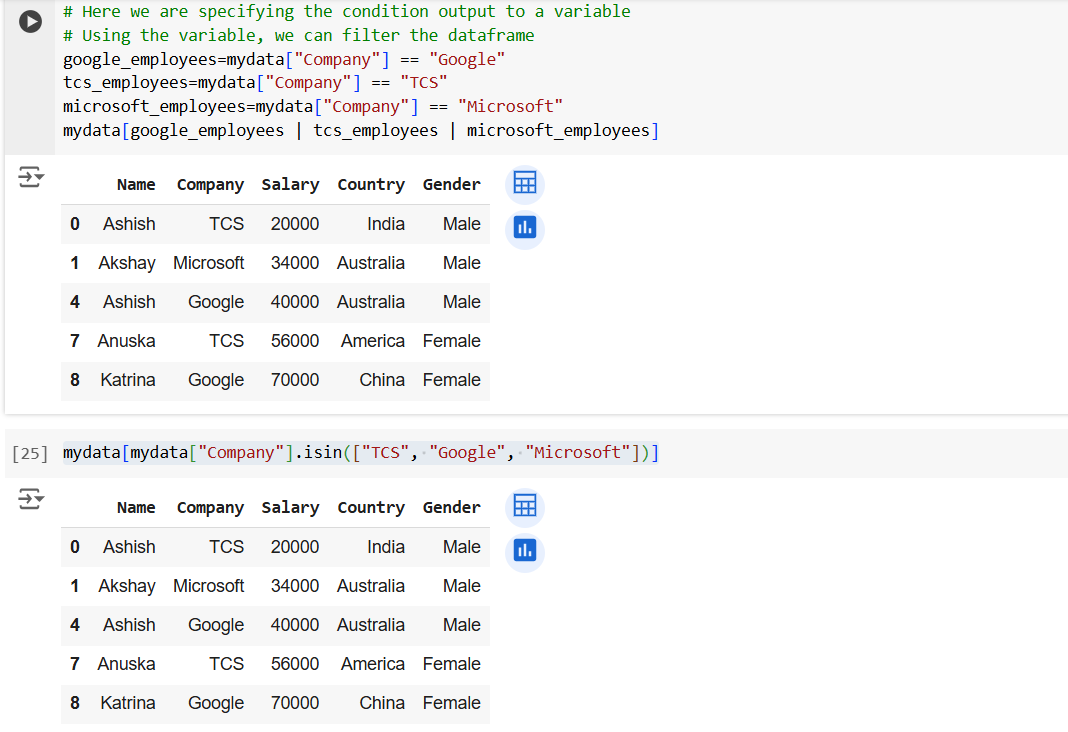Select the Name column header in first table

pyautogui.click(x=136, y=184)
